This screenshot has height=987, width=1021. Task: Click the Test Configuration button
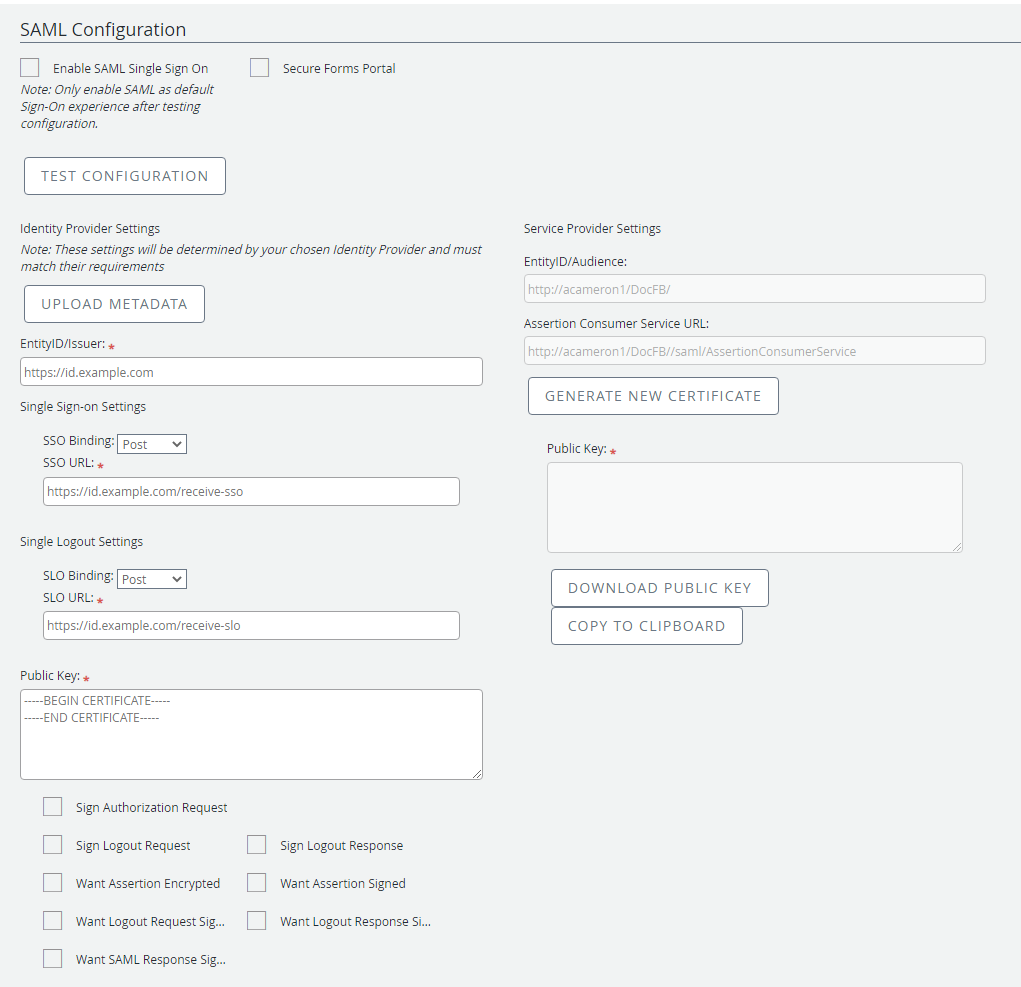pos(125,176)
